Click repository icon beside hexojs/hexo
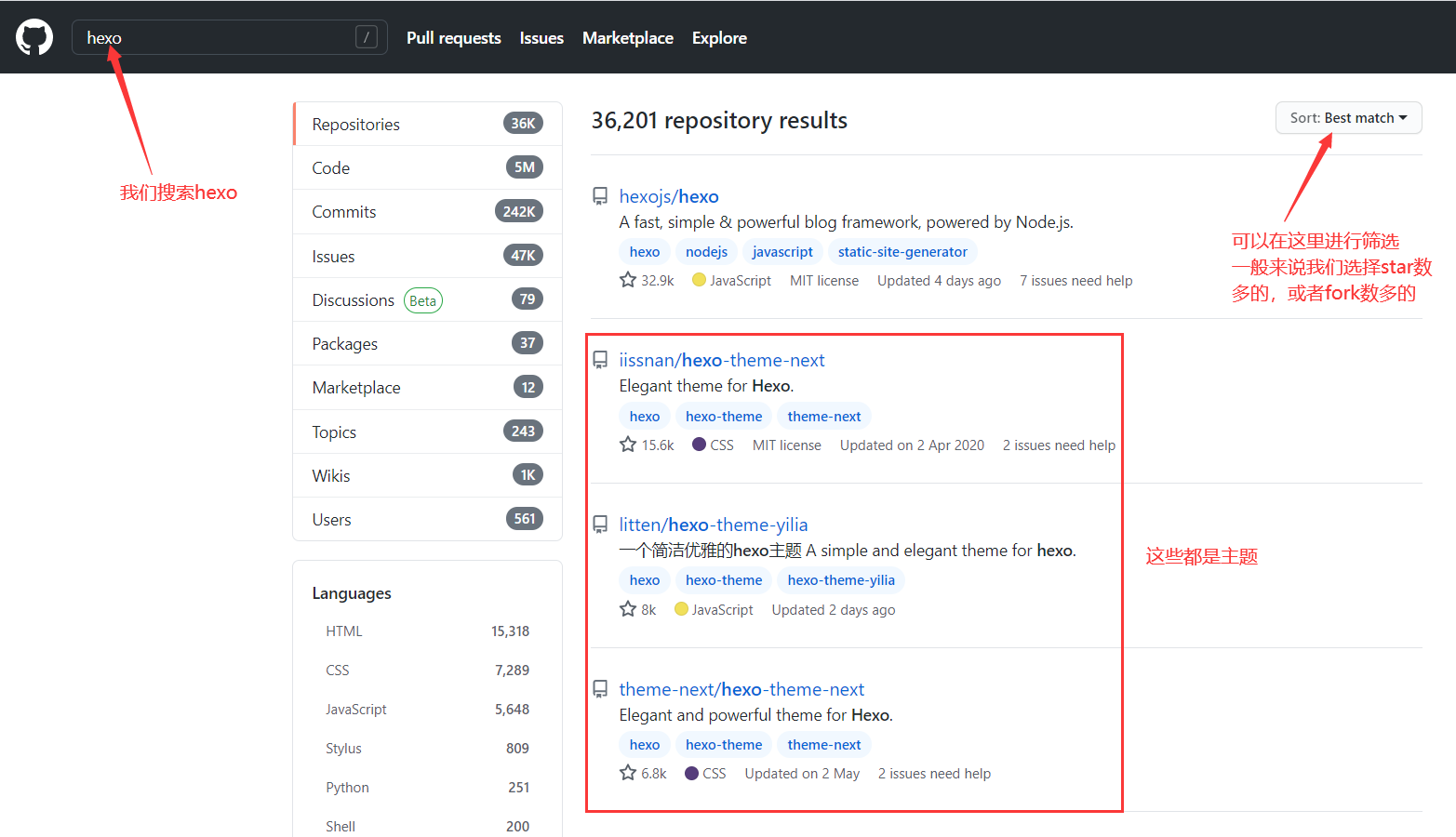 601,196
